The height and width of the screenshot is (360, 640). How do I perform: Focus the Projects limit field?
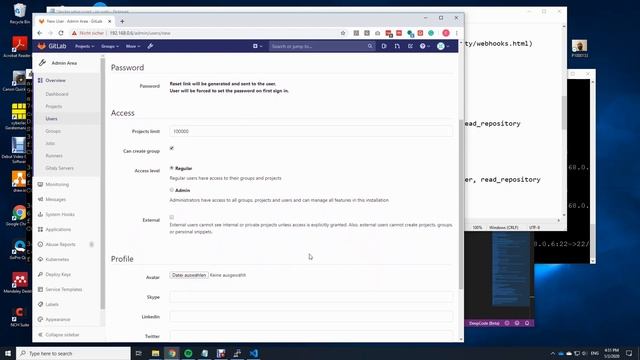311,131
